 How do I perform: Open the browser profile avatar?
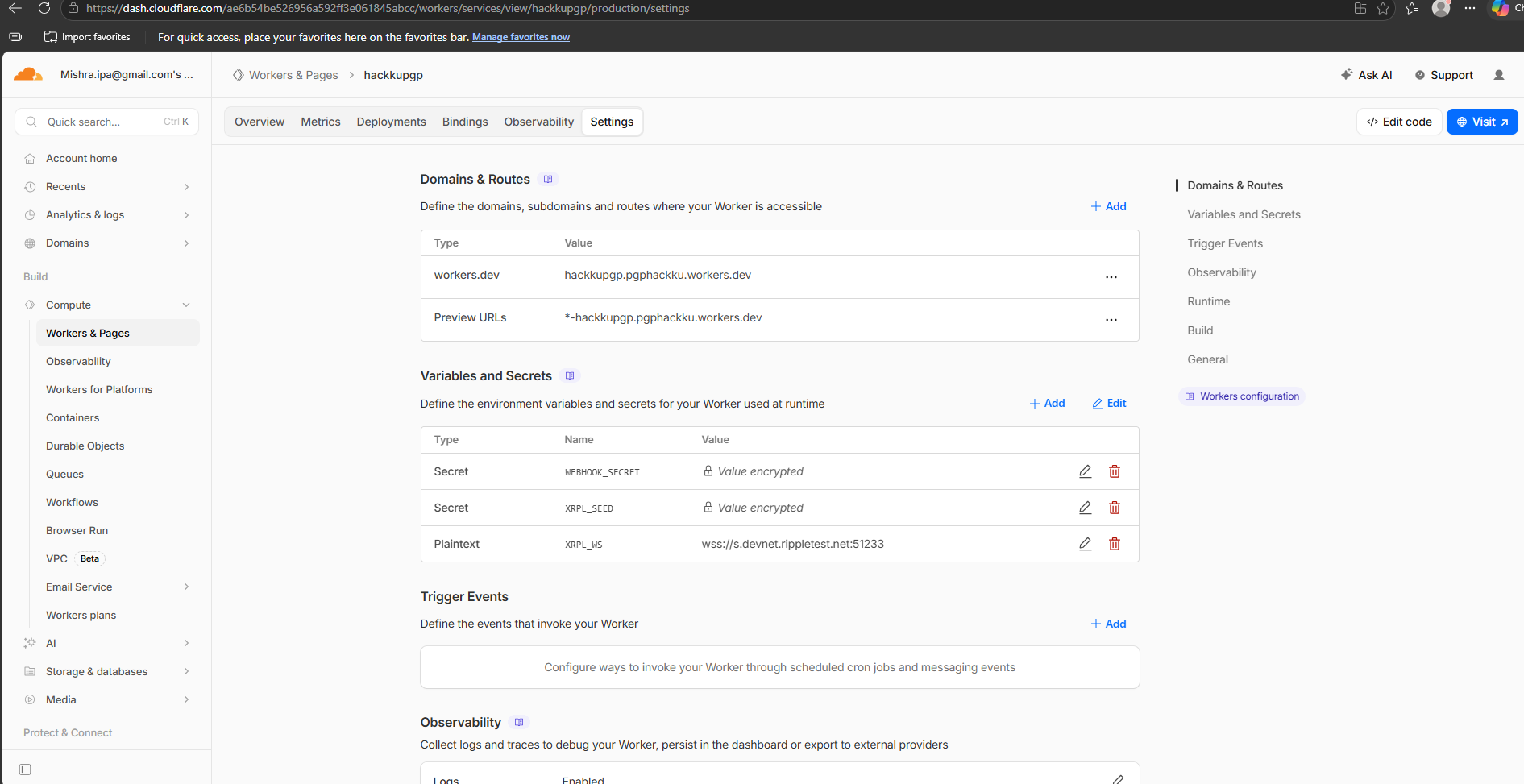(1441, 8)
